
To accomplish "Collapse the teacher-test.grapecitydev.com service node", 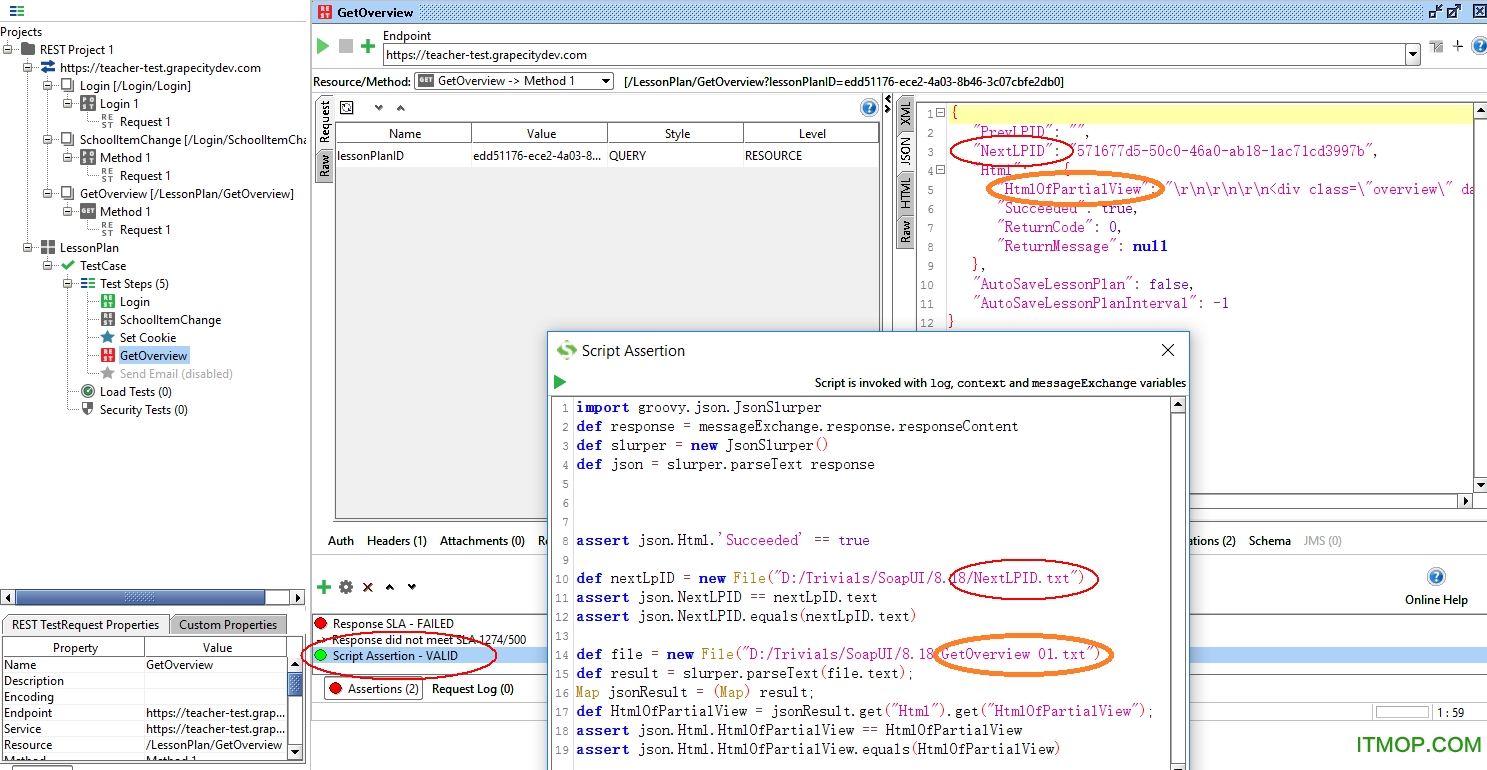I will tap(28, 67).
